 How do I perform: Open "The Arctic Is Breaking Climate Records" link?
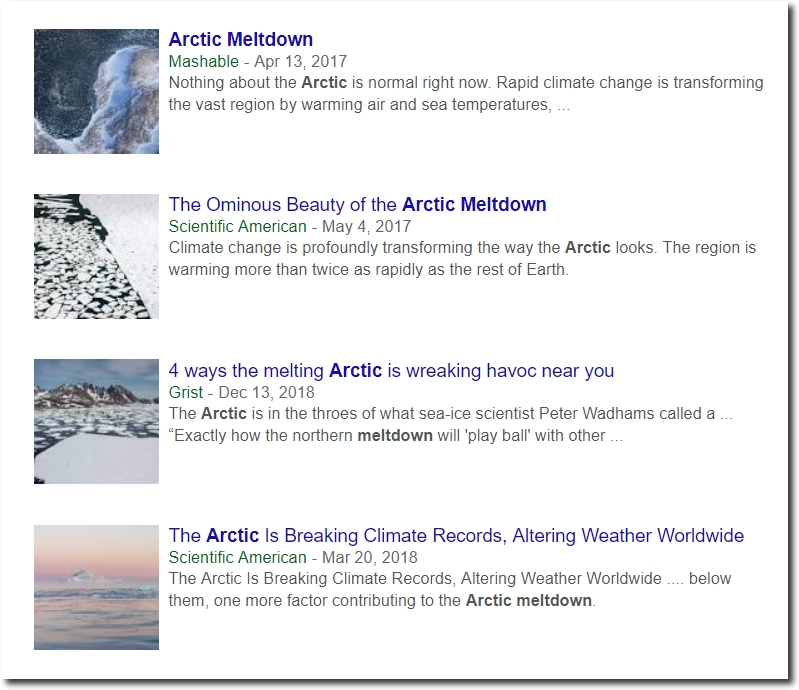click(456, 536)
